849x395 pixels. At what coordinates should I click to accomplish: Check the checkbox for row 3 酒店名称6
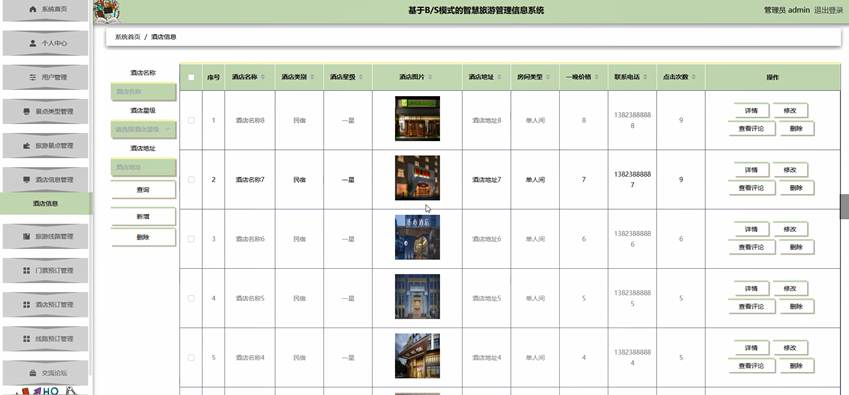tap(191, 239)
